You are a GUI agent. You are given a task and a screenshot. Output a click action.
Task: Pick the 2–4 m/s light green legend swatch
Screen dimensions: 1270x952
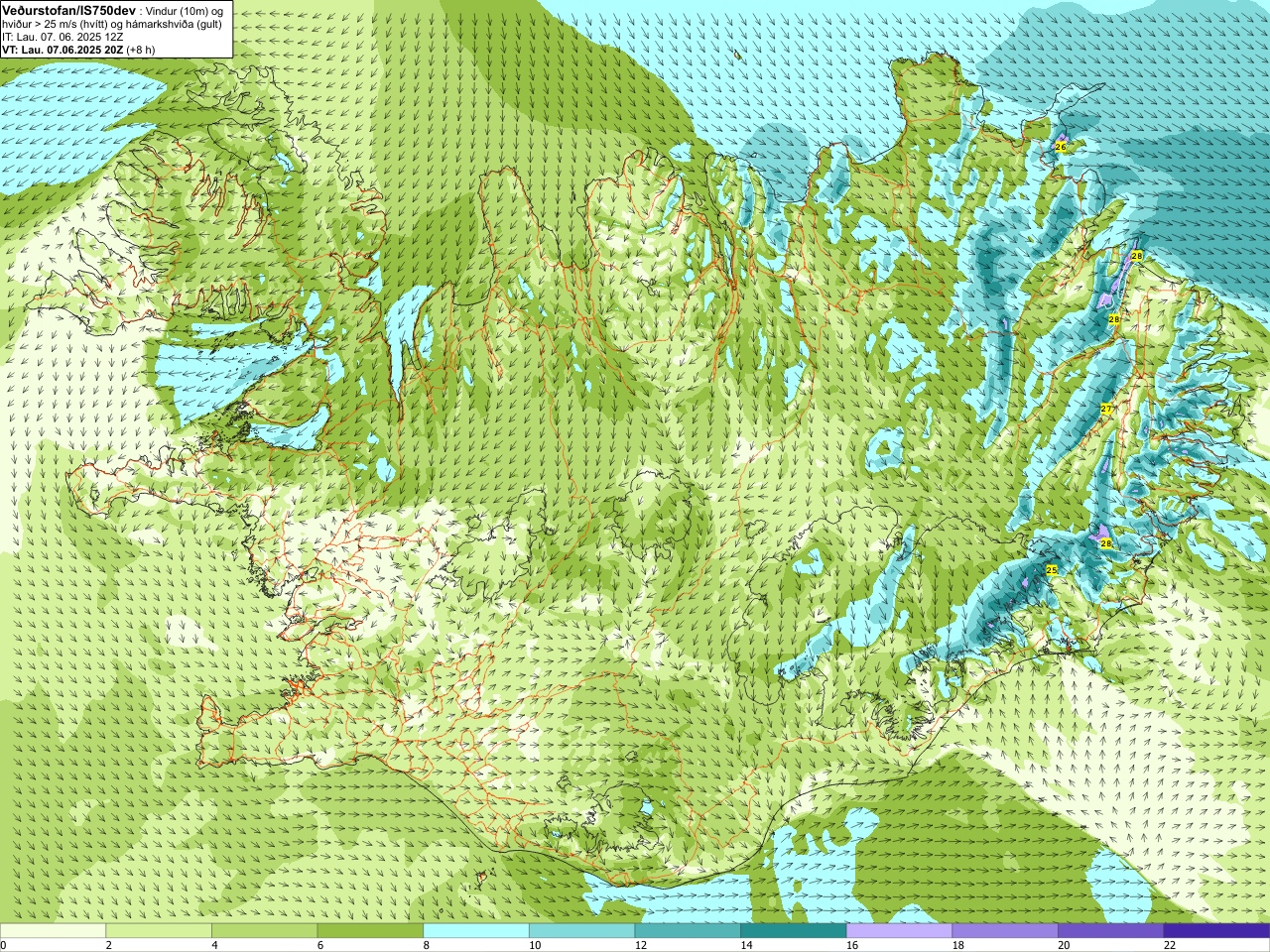159,931
